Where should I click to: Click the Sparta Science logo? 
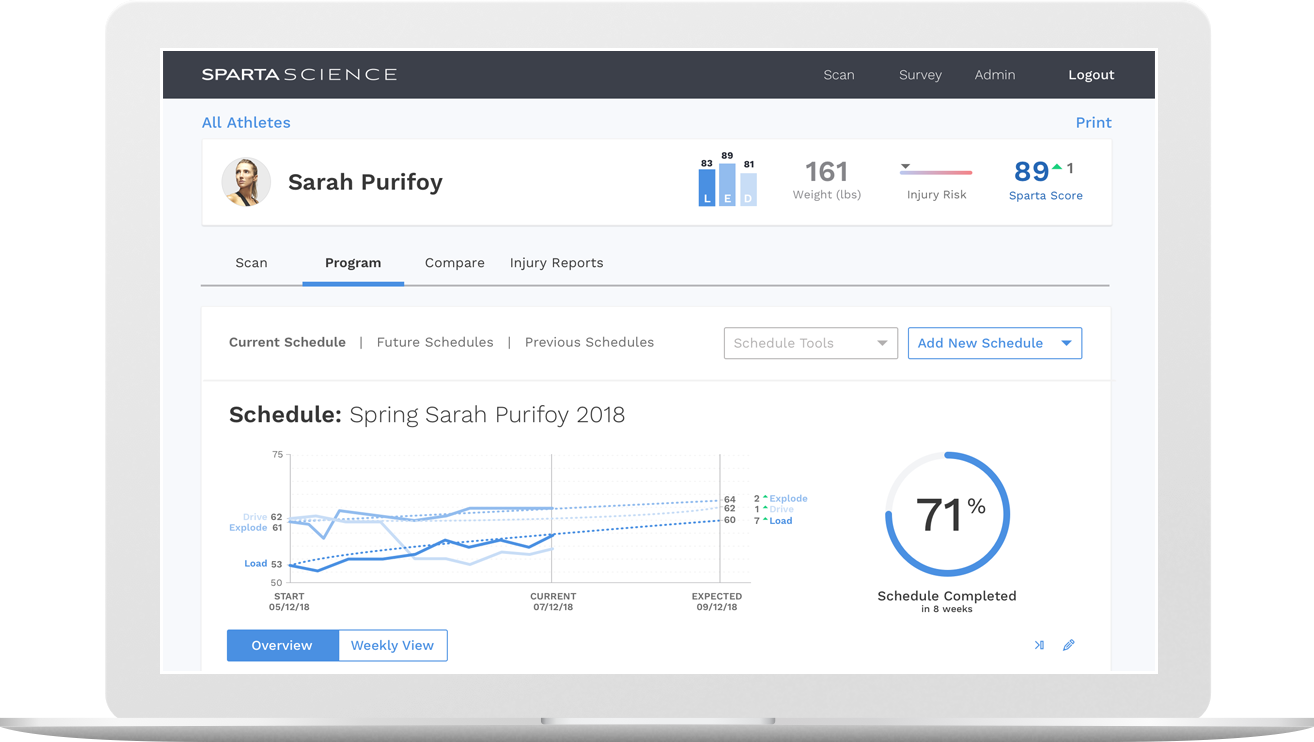pyautogui.click(x=300, y=74)
